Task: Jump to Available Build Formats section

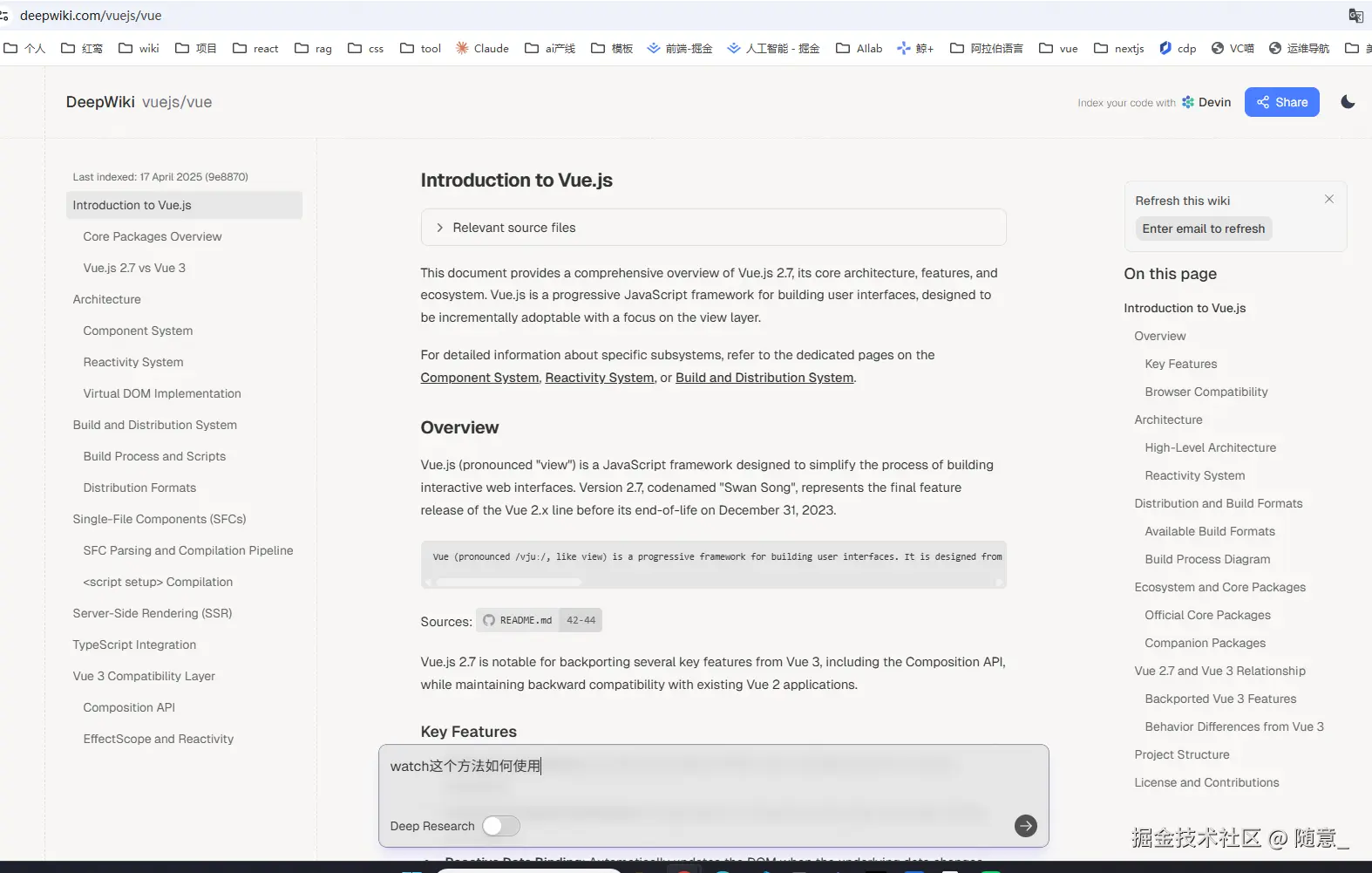Action: pos(1210,531)
